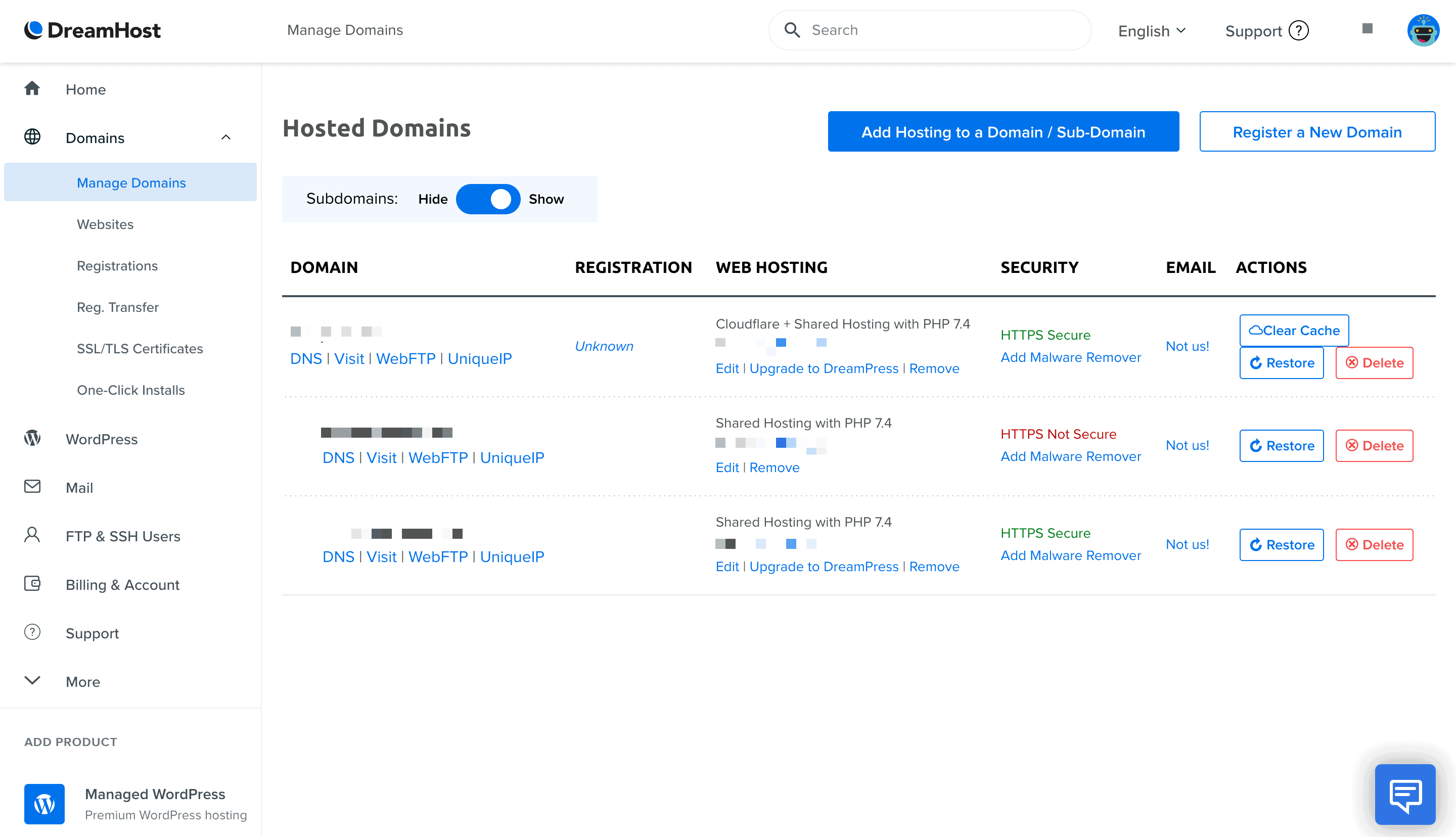Click the Managed WordPress blue product icon
The image size is (1456, 837).
44,804
